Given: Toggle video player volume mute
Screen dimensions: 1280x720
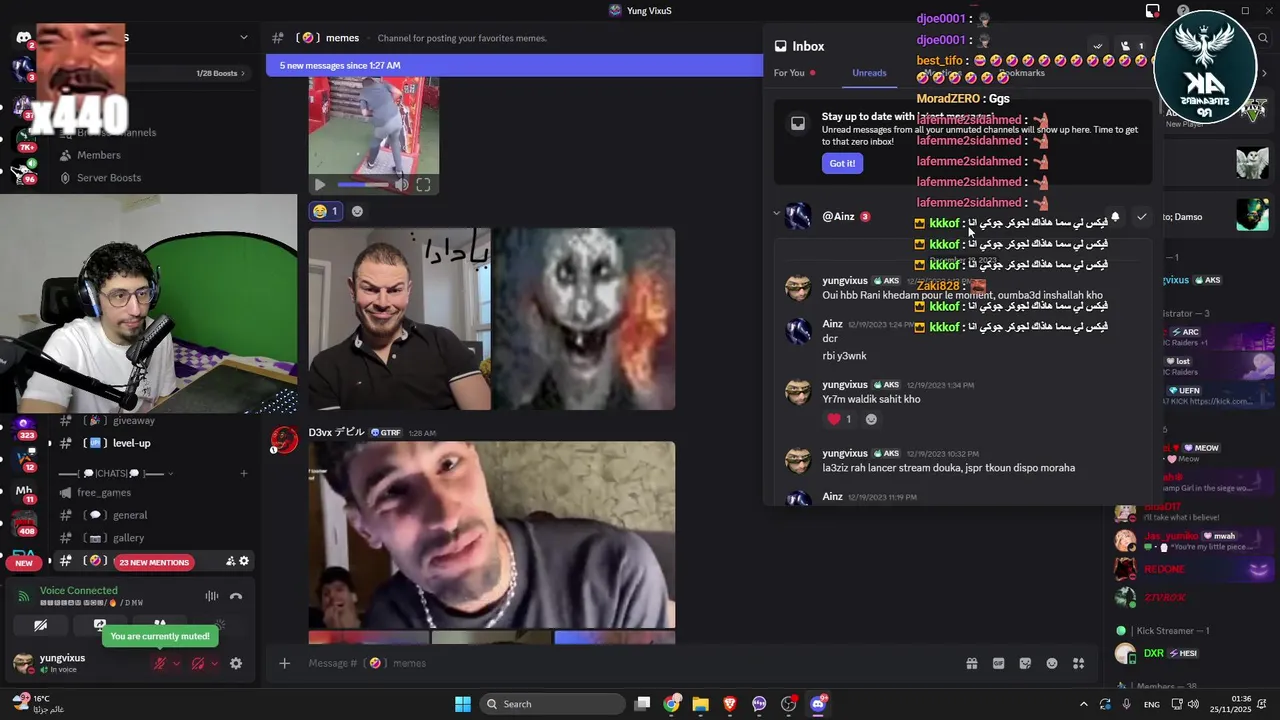Looking at the screenshot, I should point(401,185).
